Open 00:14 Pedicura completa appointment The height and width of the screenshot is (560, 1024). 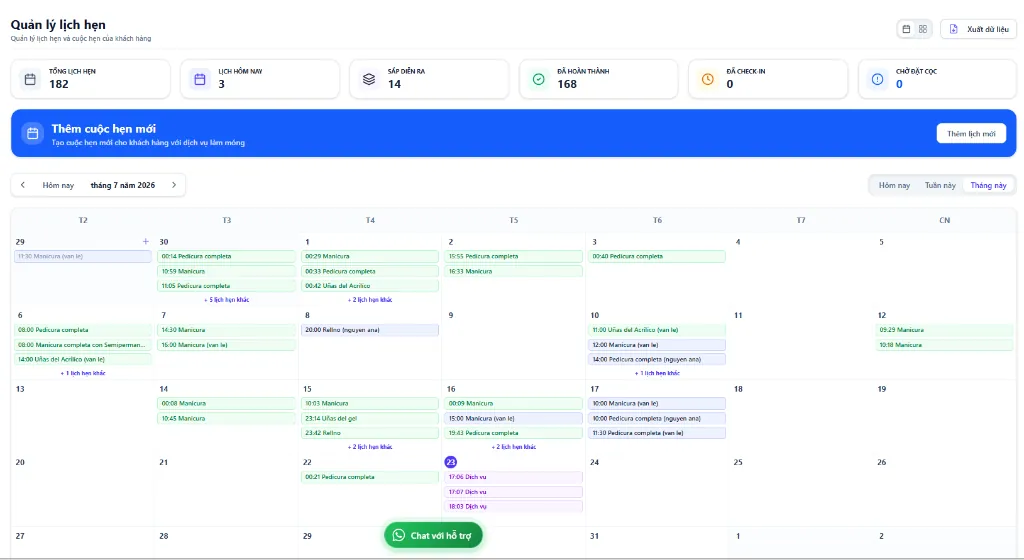coord(226,257)
